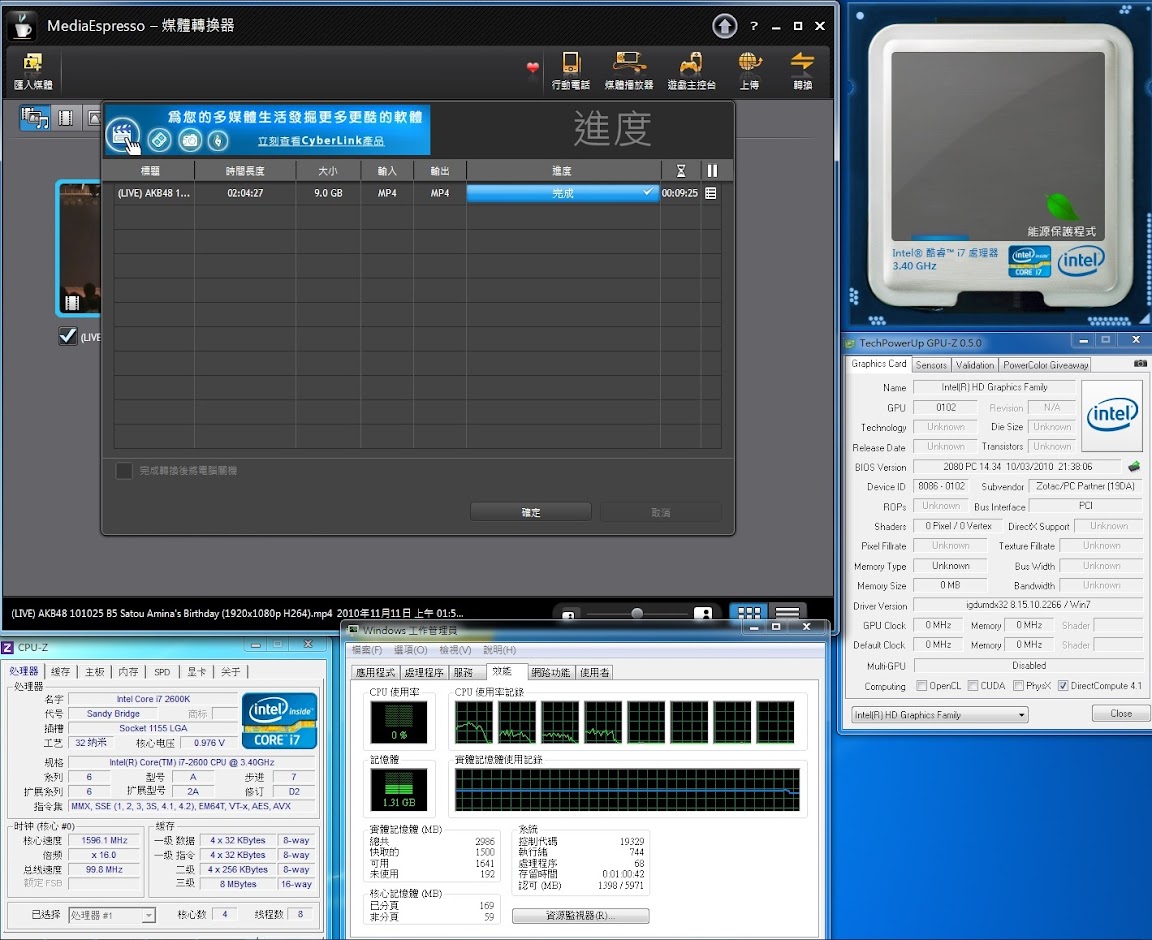Enable the OpenCL checkbox in GPU-Z
The height and width of the screenshot is (940, 1152).
tap(922, 686)
